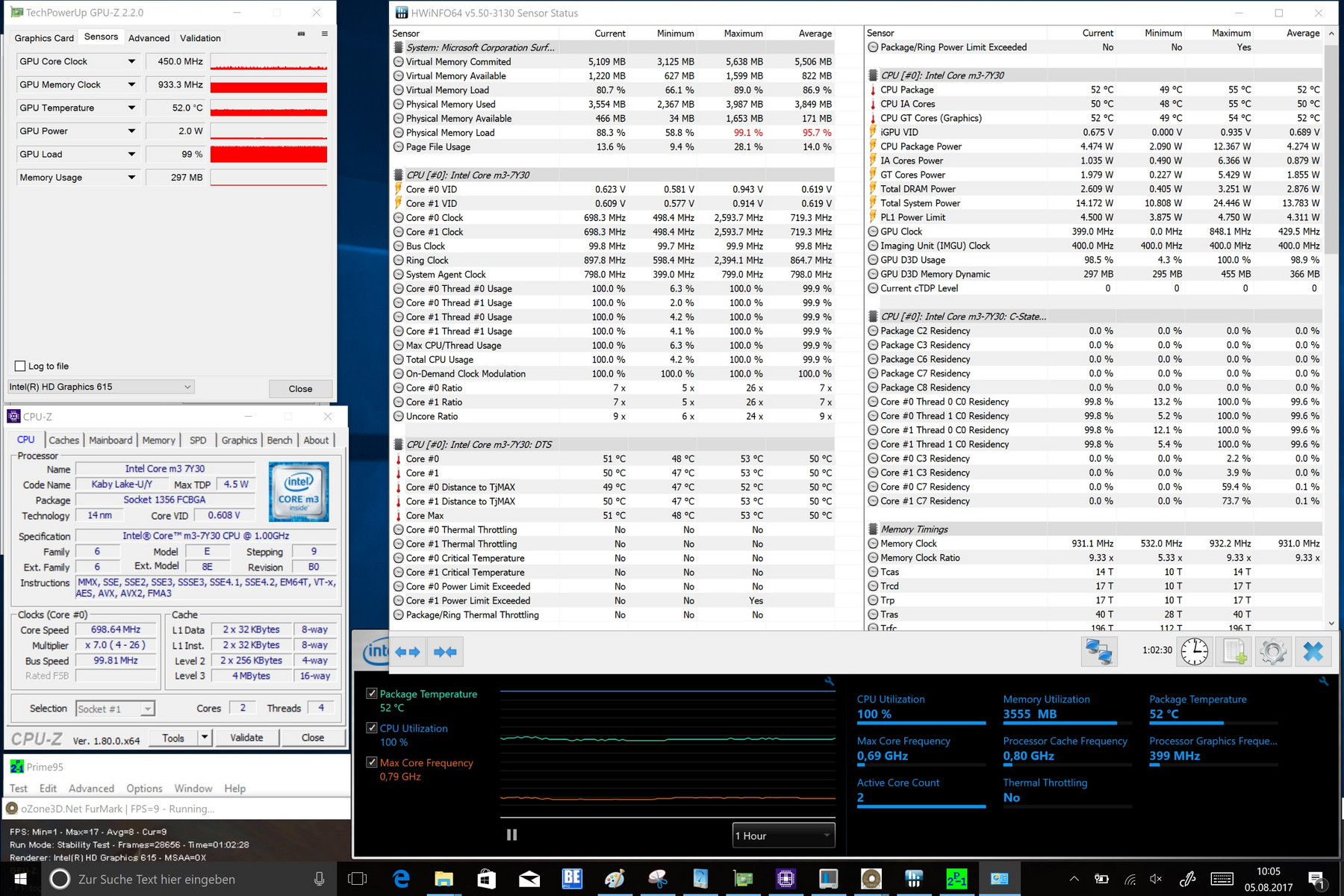Screen dimensions: 1344x896
Task: Uncheck the Package Temperature graph checkbox
Action: pyautogui.click(x=371, y=694)
